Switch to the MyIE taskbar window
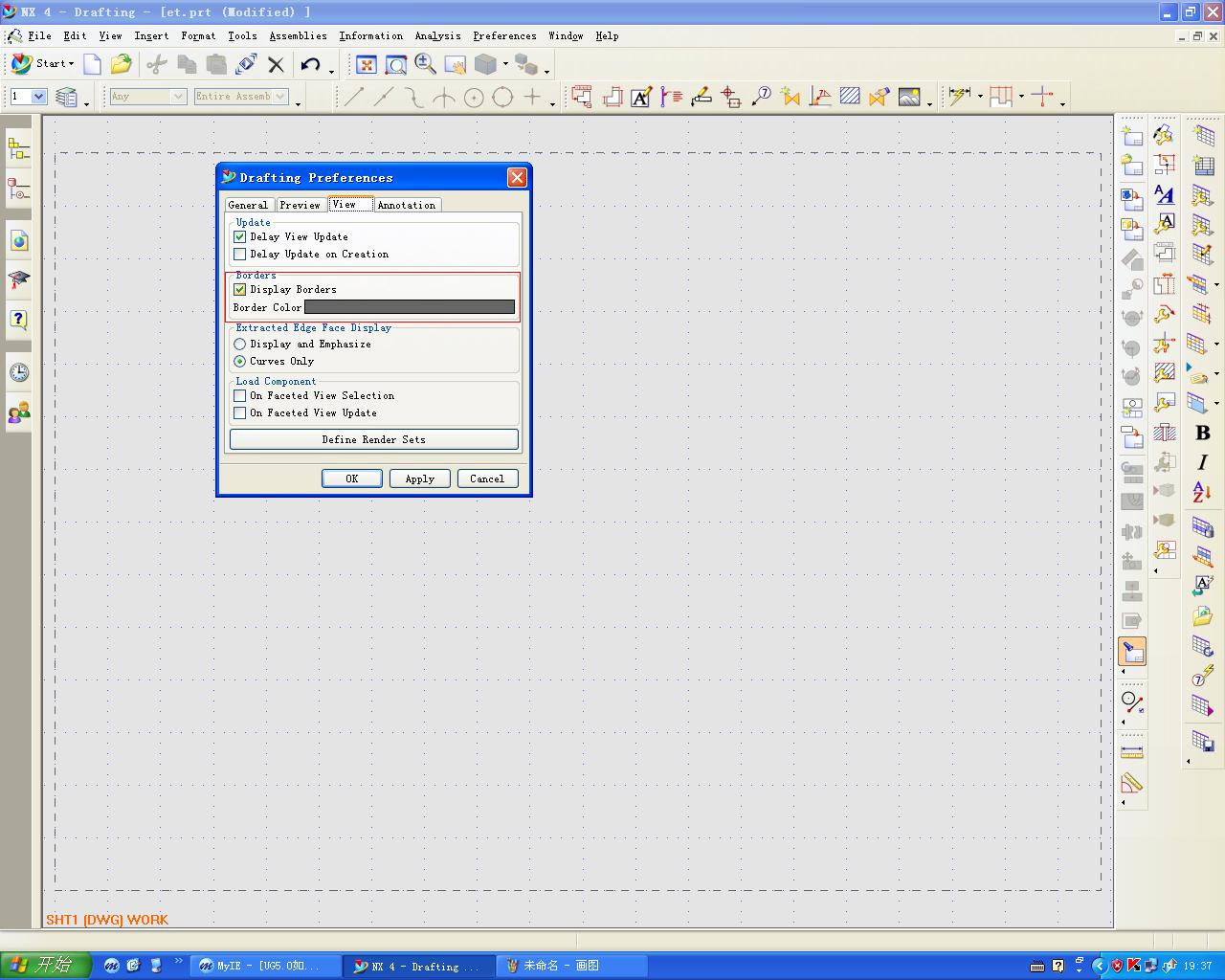The width and height of the screenshot is (1225, 980). (x=265, y=966)
